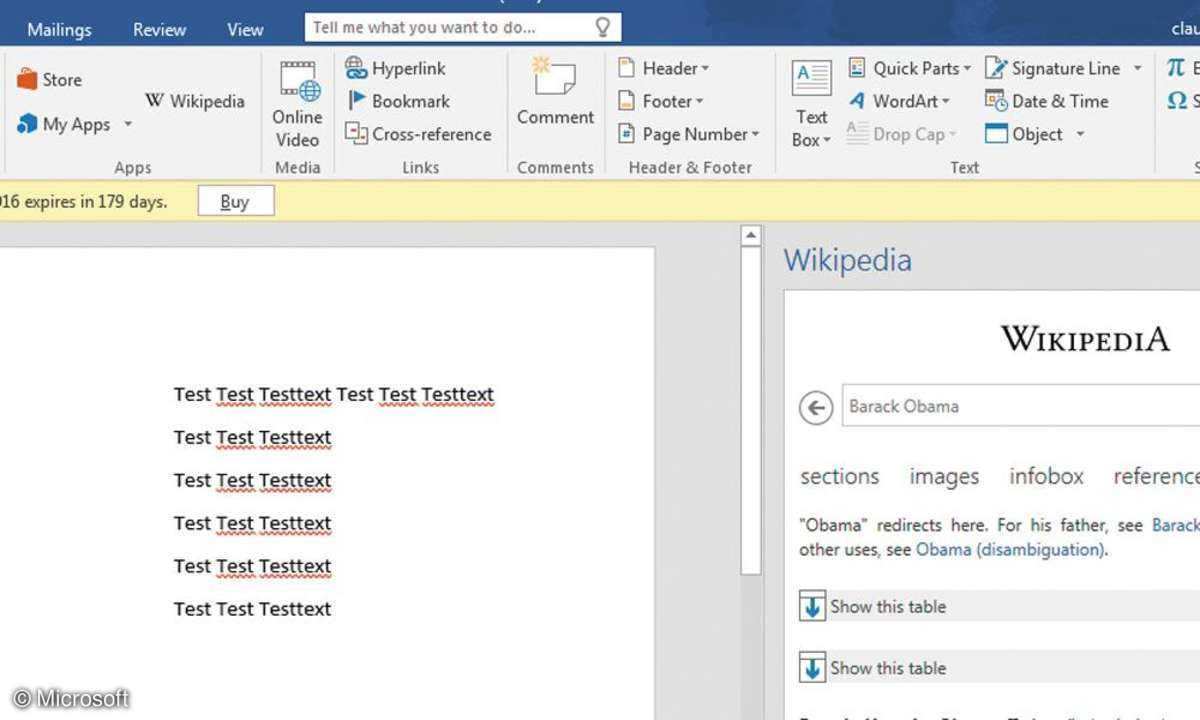Insert an Online Video

pos(298,105)
